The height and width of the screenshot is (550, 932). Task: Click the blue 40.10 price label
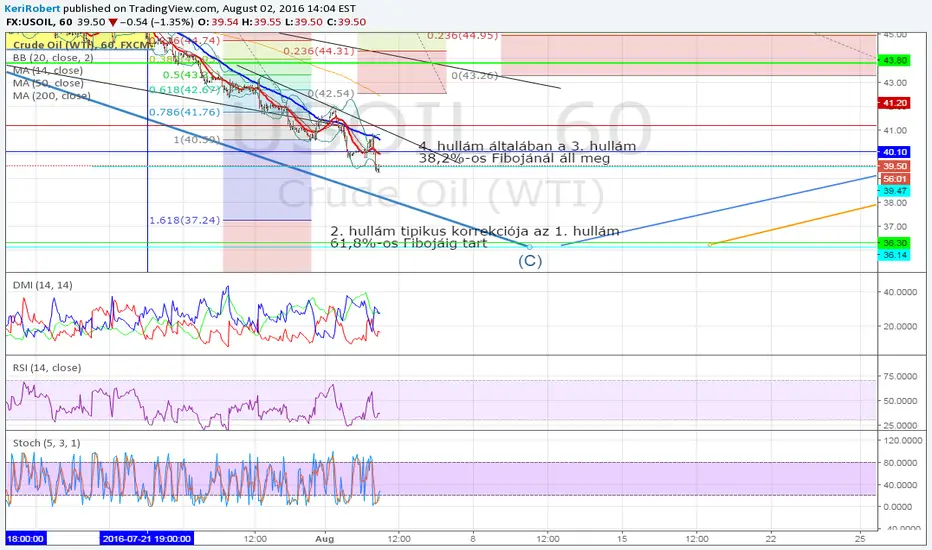(x=894, y=152)
